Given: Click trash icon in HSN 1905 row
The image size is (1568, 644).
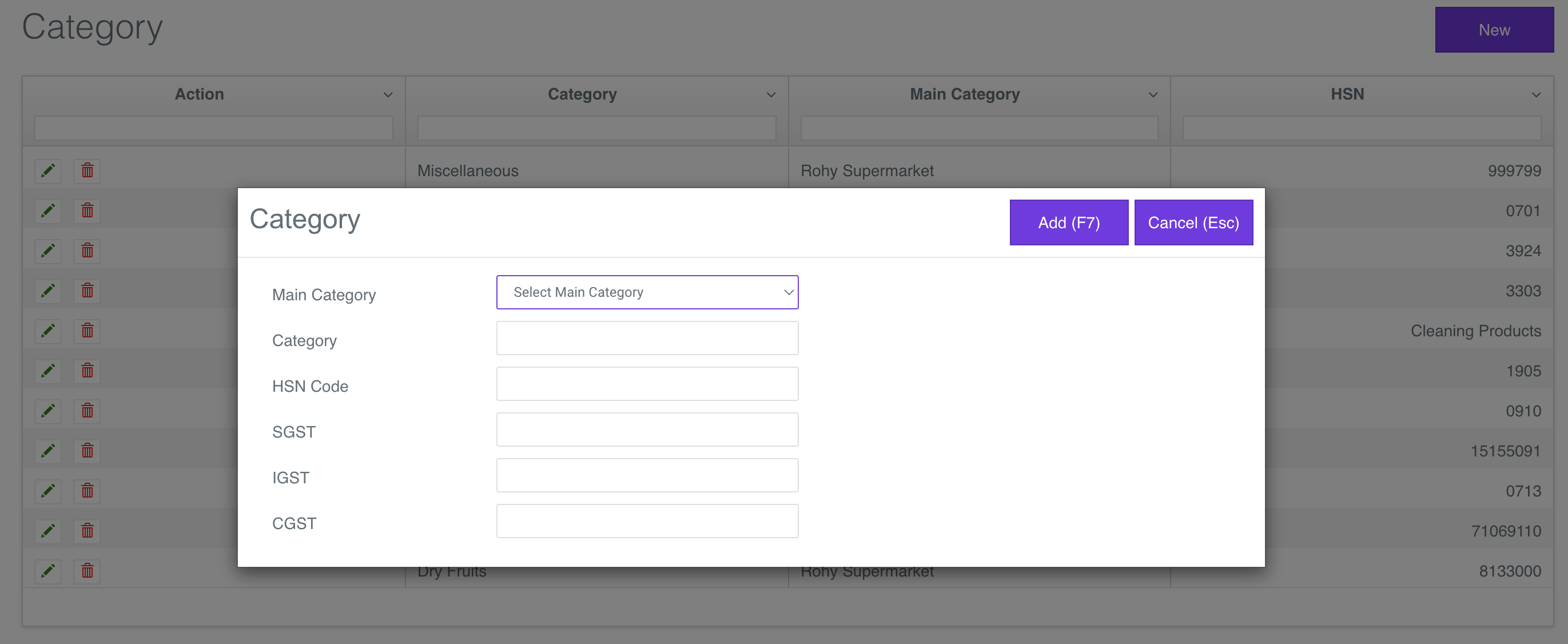Looking at the screenshot, I should (87, 371).
